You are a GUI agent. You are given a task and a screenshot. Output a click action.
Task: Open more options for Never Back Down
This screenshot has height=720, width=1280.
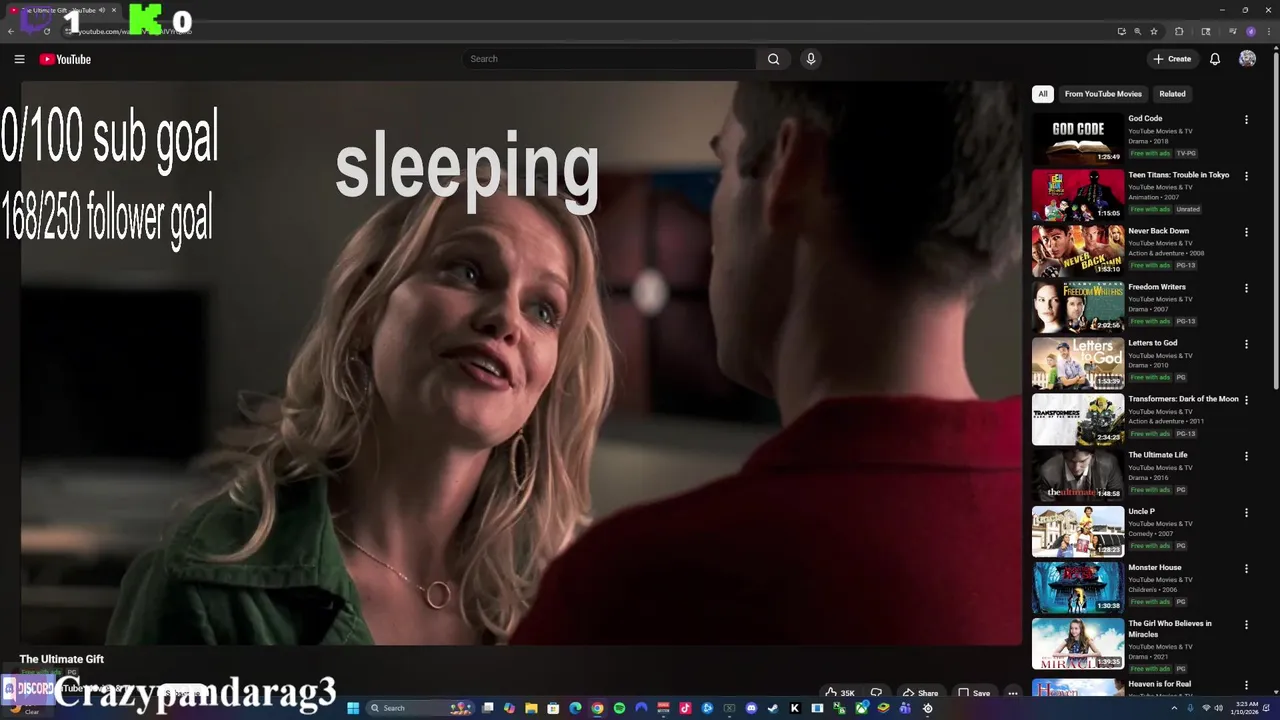click(1246, 232)
